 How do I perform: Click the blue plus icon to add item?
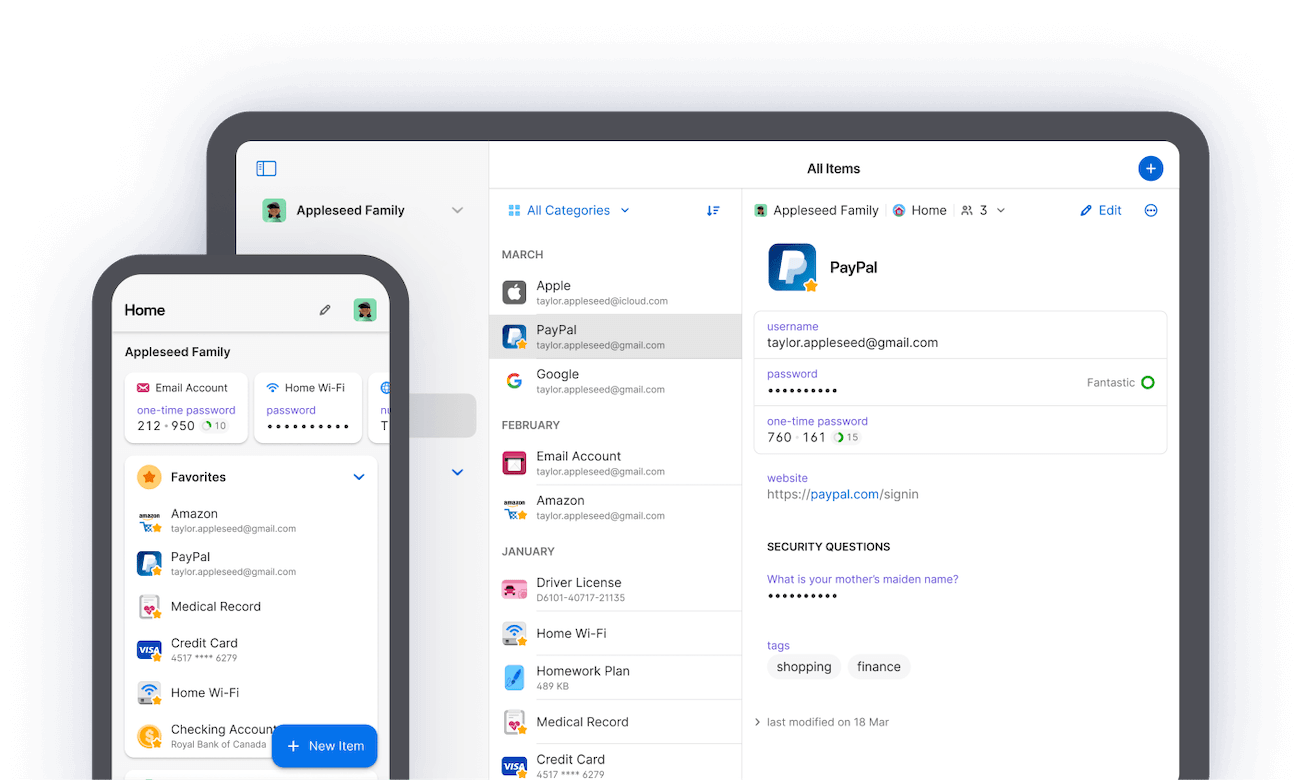point(1151,168)
